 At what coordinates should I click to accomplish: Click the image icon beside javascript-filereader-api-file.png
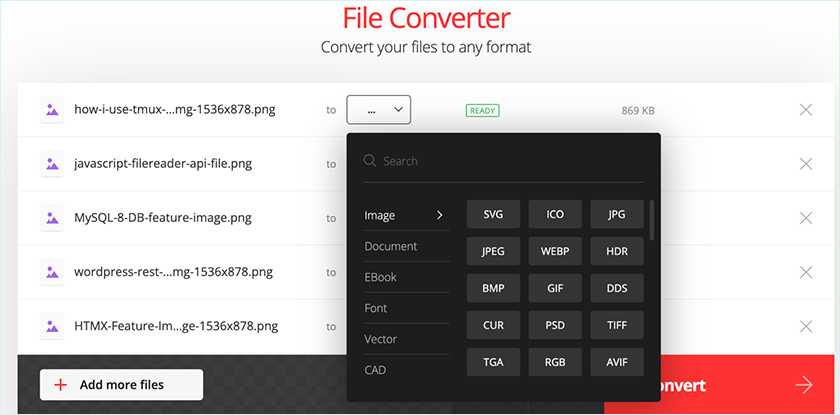(x=52, y=164)
